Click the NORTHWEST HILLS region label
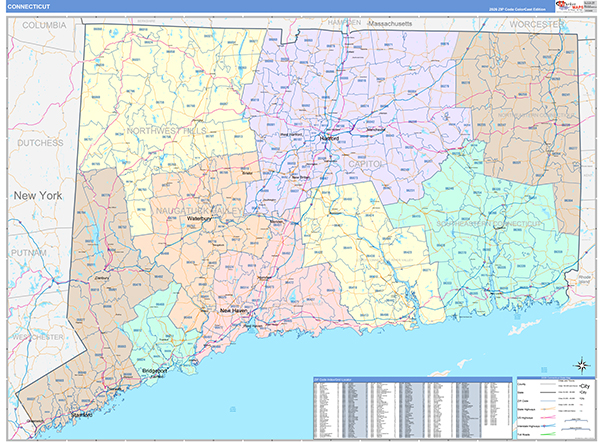This screenshot has height=442, width=600. [166, 131]
